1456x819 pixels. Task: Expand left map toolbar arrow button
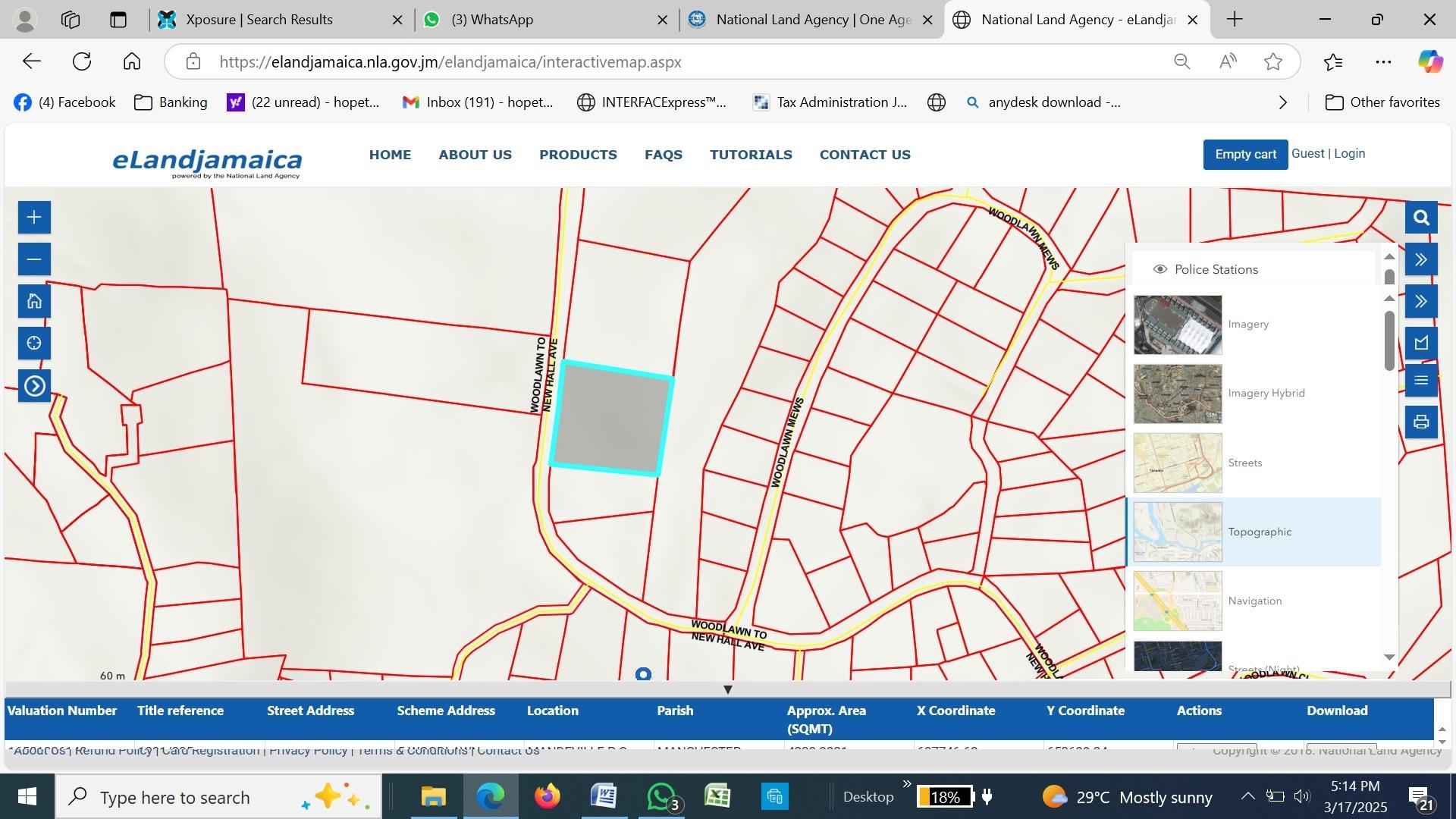pyautogui.click(x=34, y=386)
